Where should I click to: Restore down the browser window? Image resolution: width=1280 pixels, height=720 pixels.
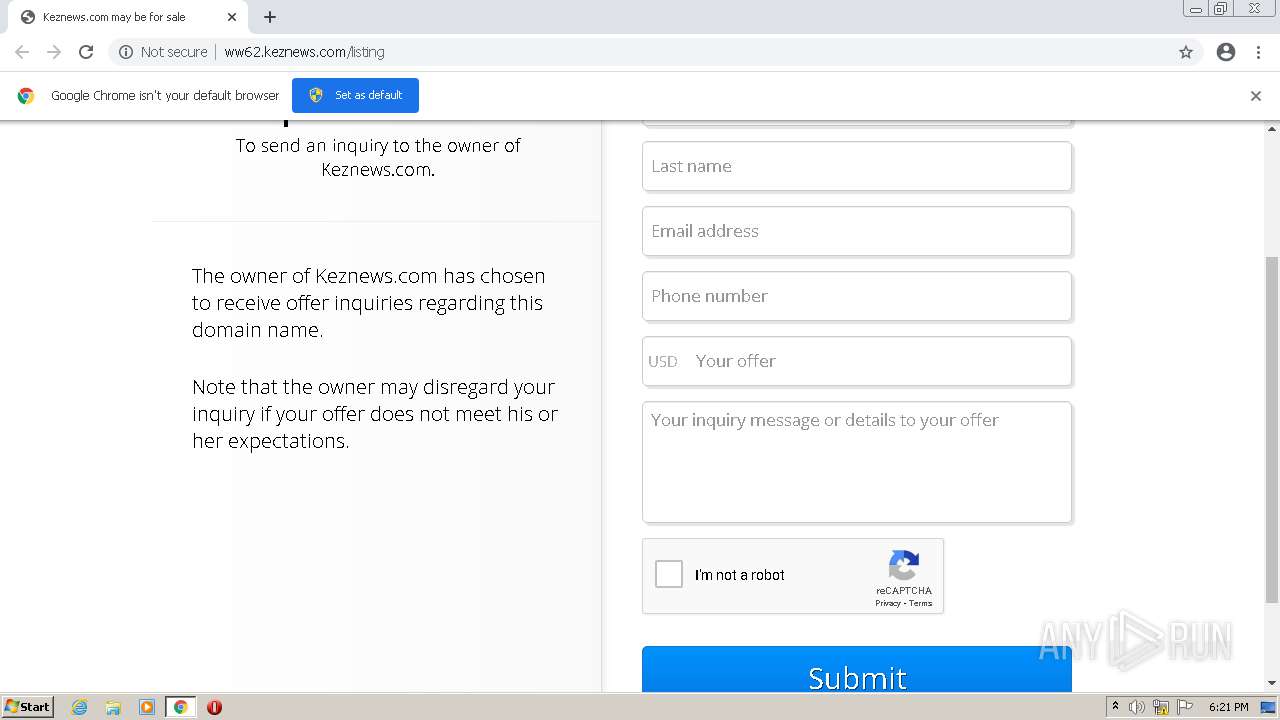(1220, 8)
